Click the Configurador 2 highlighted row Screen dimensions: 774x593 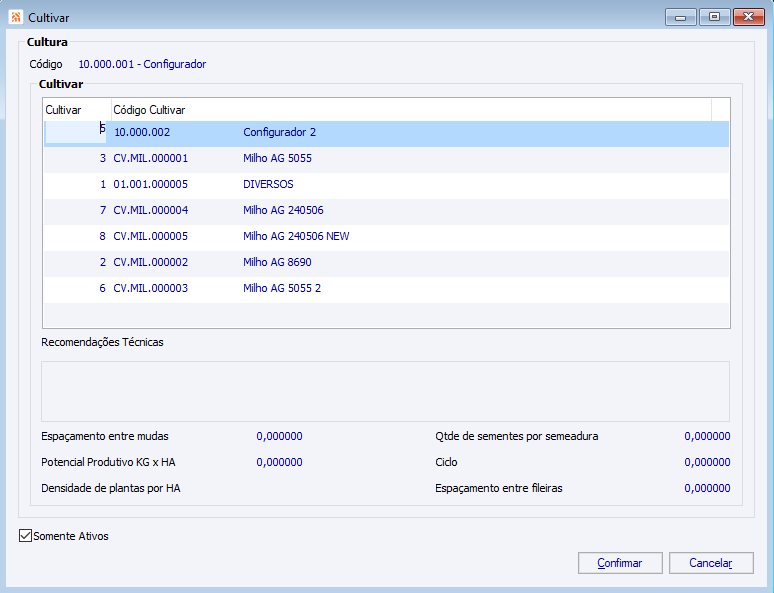pos(387,132)
